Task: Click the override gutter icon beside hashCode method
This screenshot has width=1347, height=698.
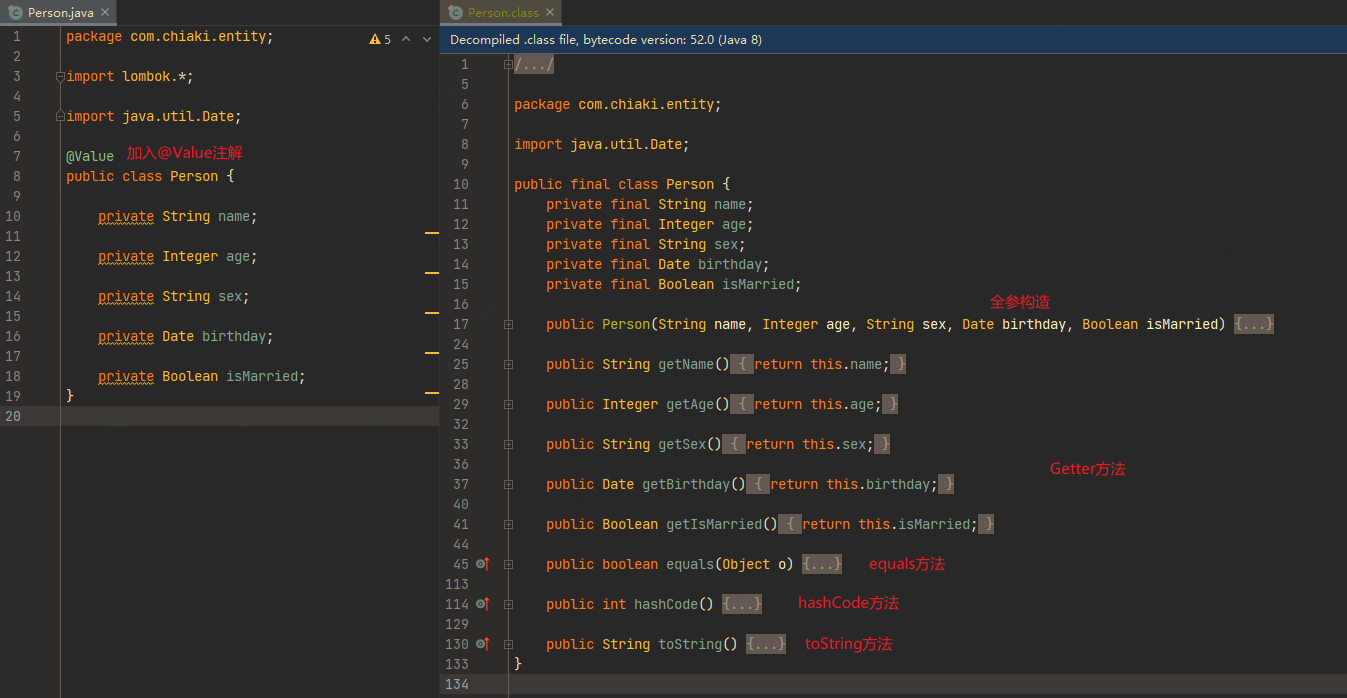Action: pyautogui.click(x=481, y=604)
